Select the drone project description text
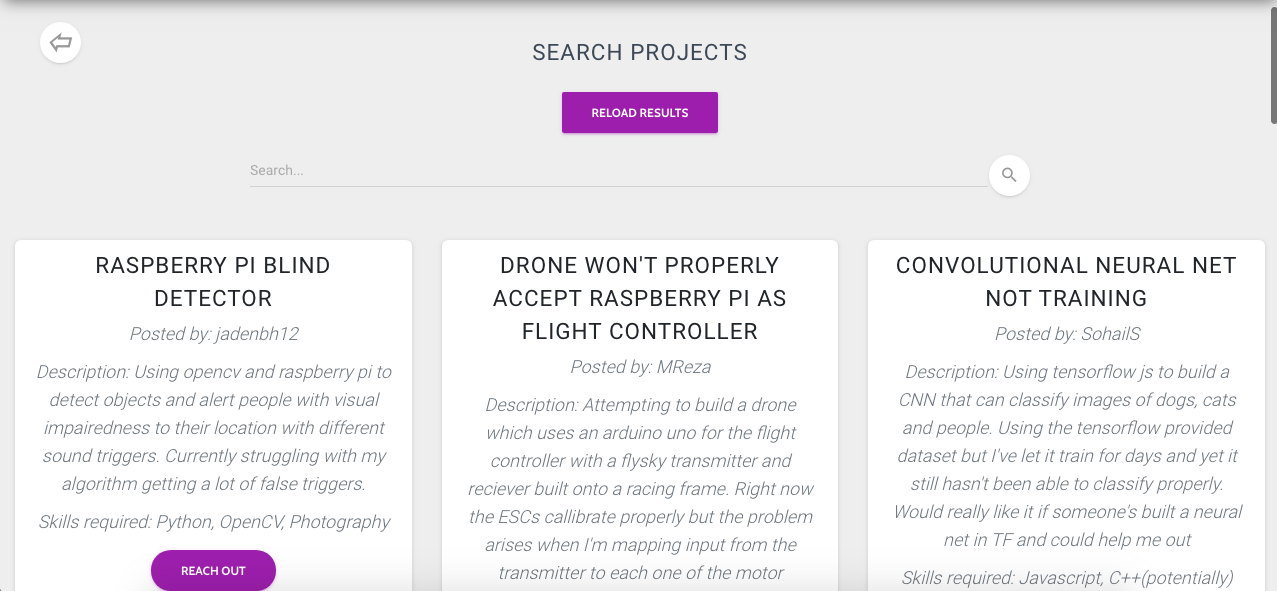Viewport: 1277px width, 591px height. tap(640, 489)
